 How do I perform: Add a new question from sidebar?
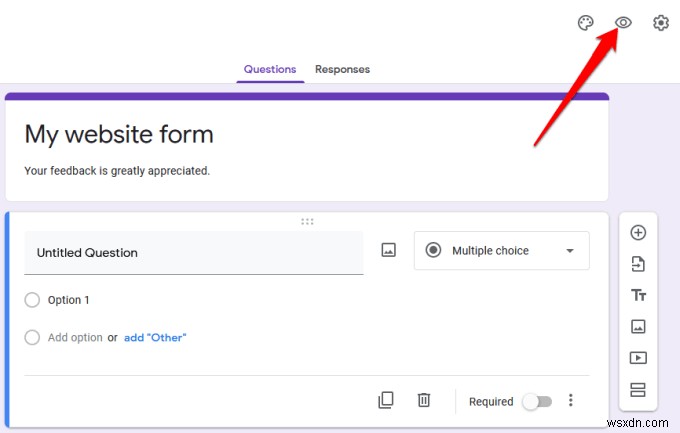[x=638, y=233]
